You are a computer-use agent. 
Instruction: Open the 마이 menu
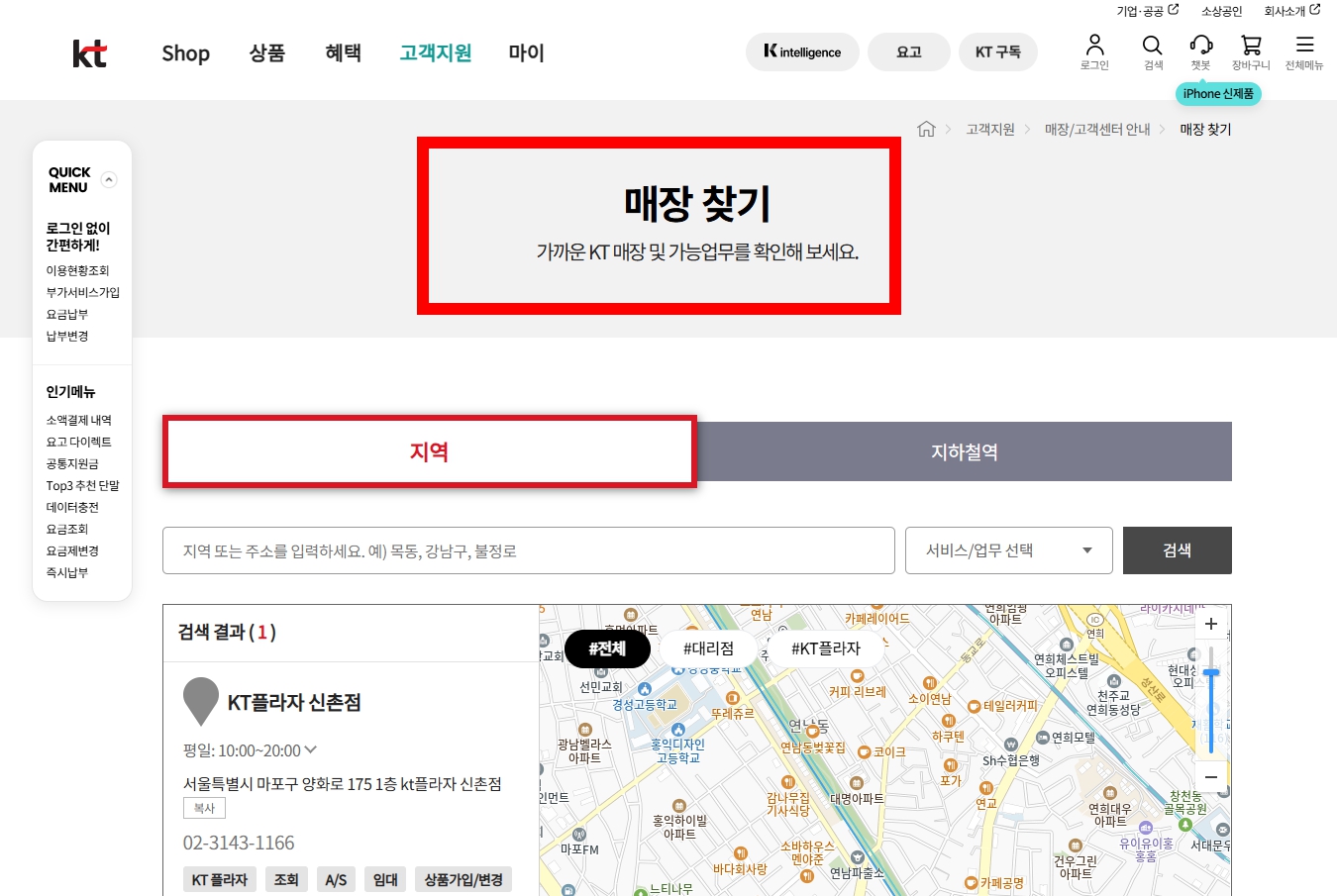tap(526, 52)
